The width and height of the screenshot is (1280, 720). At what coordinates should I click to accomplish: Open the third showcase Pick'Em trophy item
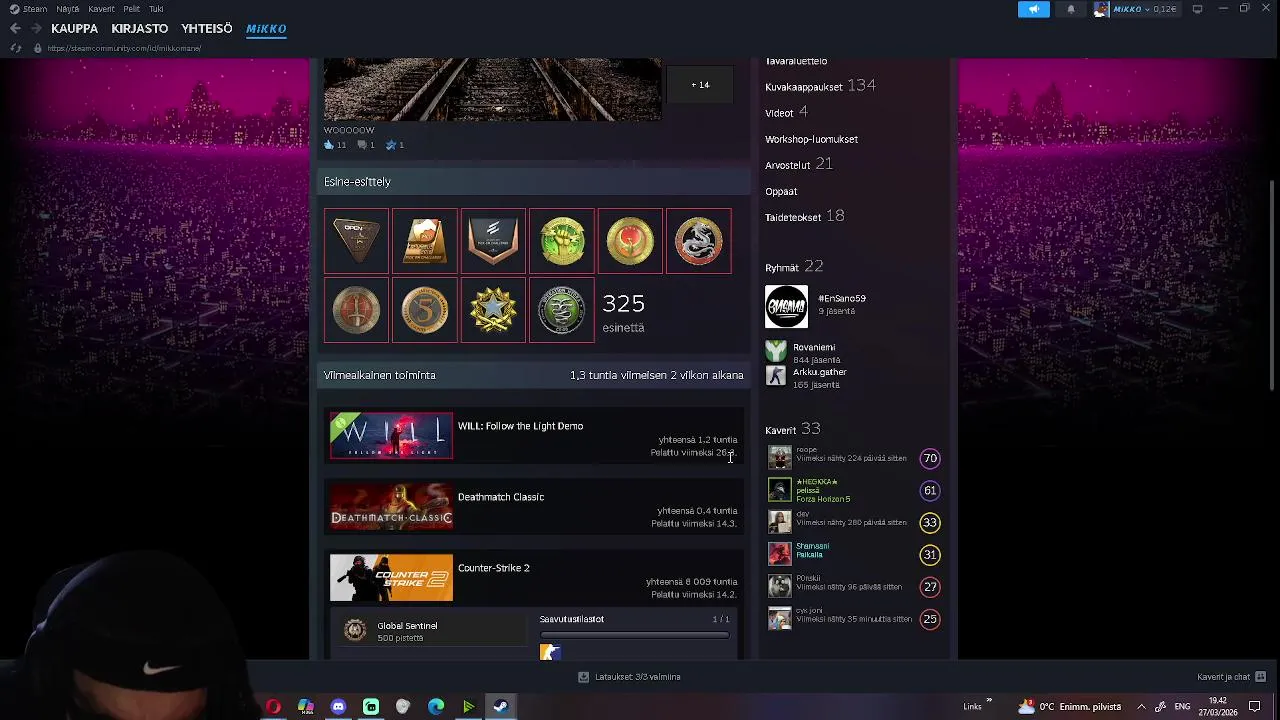tap(493, 241)
